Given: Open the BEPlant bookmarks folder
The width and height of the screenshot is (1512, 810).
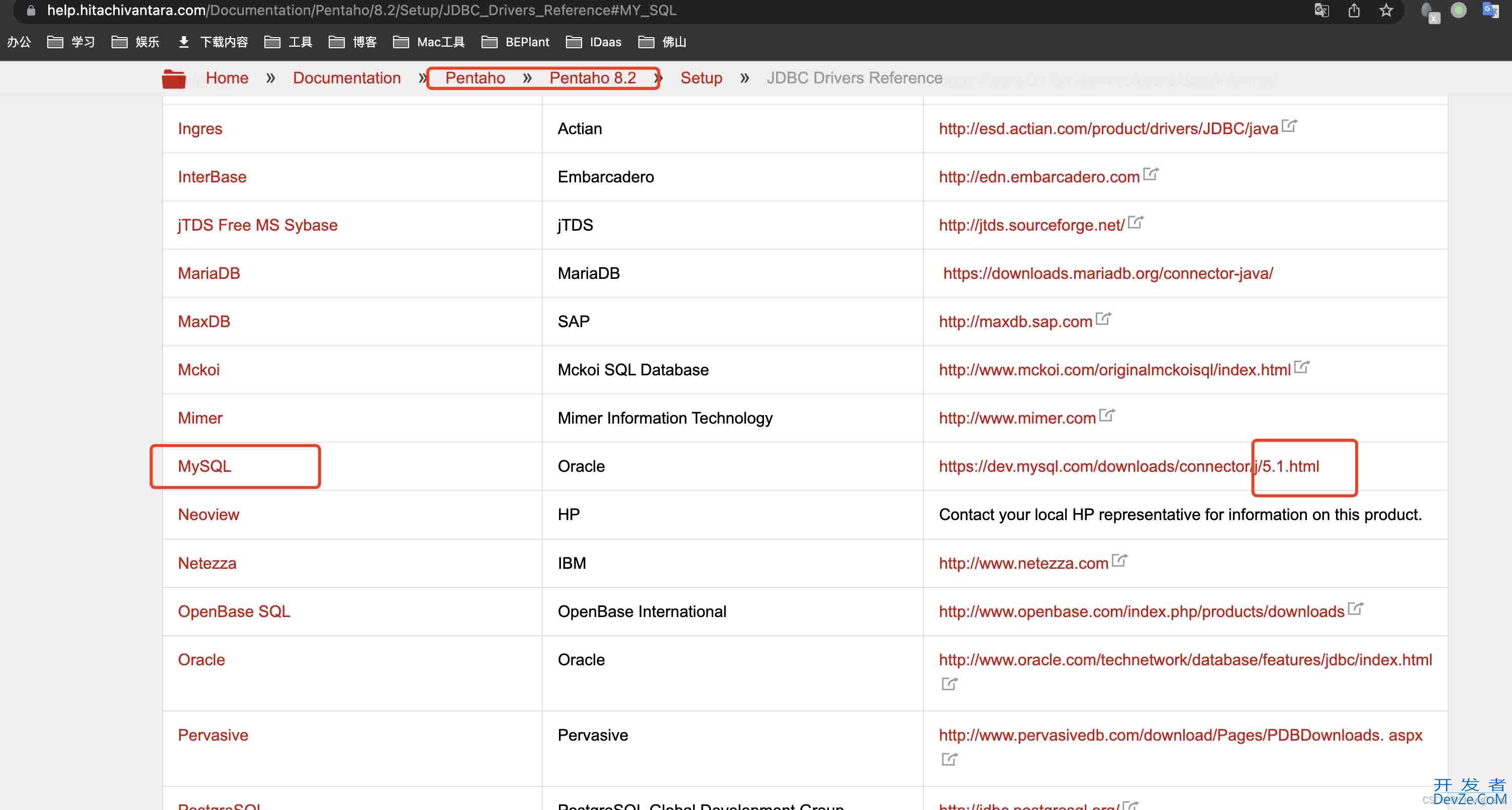Looking at the screenshot, I should coord(515,42).
